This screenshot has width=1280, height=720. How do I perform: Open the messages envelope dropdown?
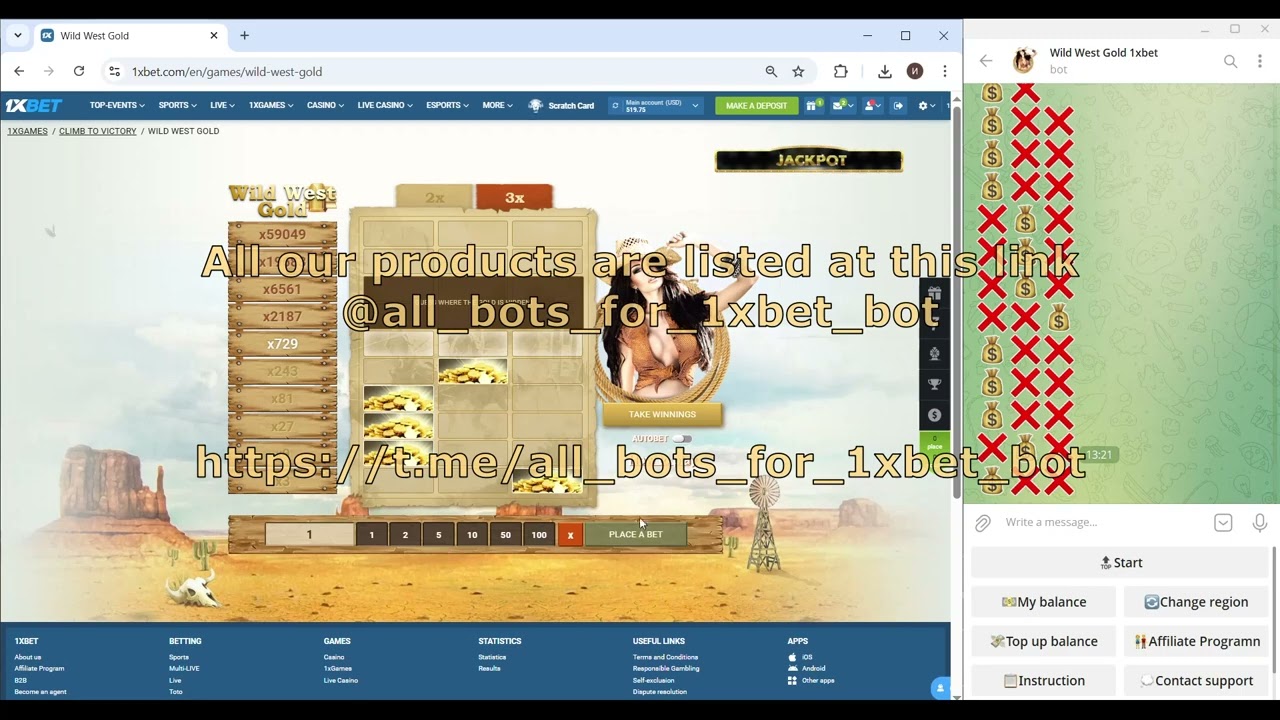click(x=845, y=105)
